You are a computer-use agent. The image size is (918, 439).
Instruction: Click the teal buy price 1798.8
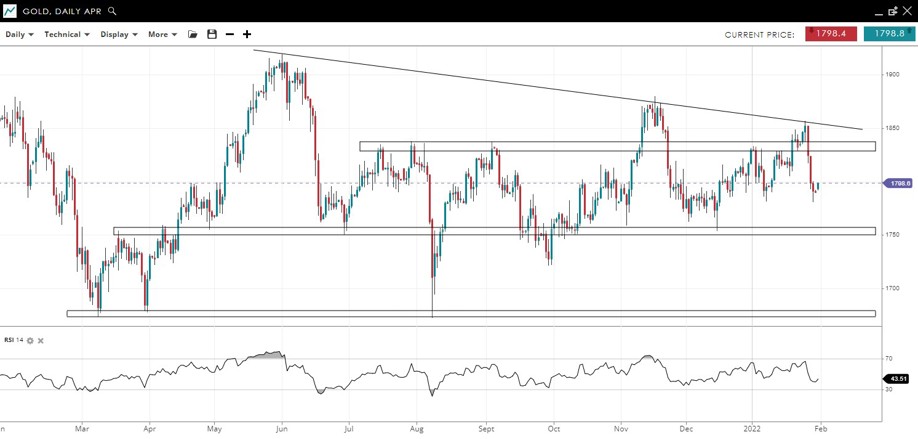point(889,34)
